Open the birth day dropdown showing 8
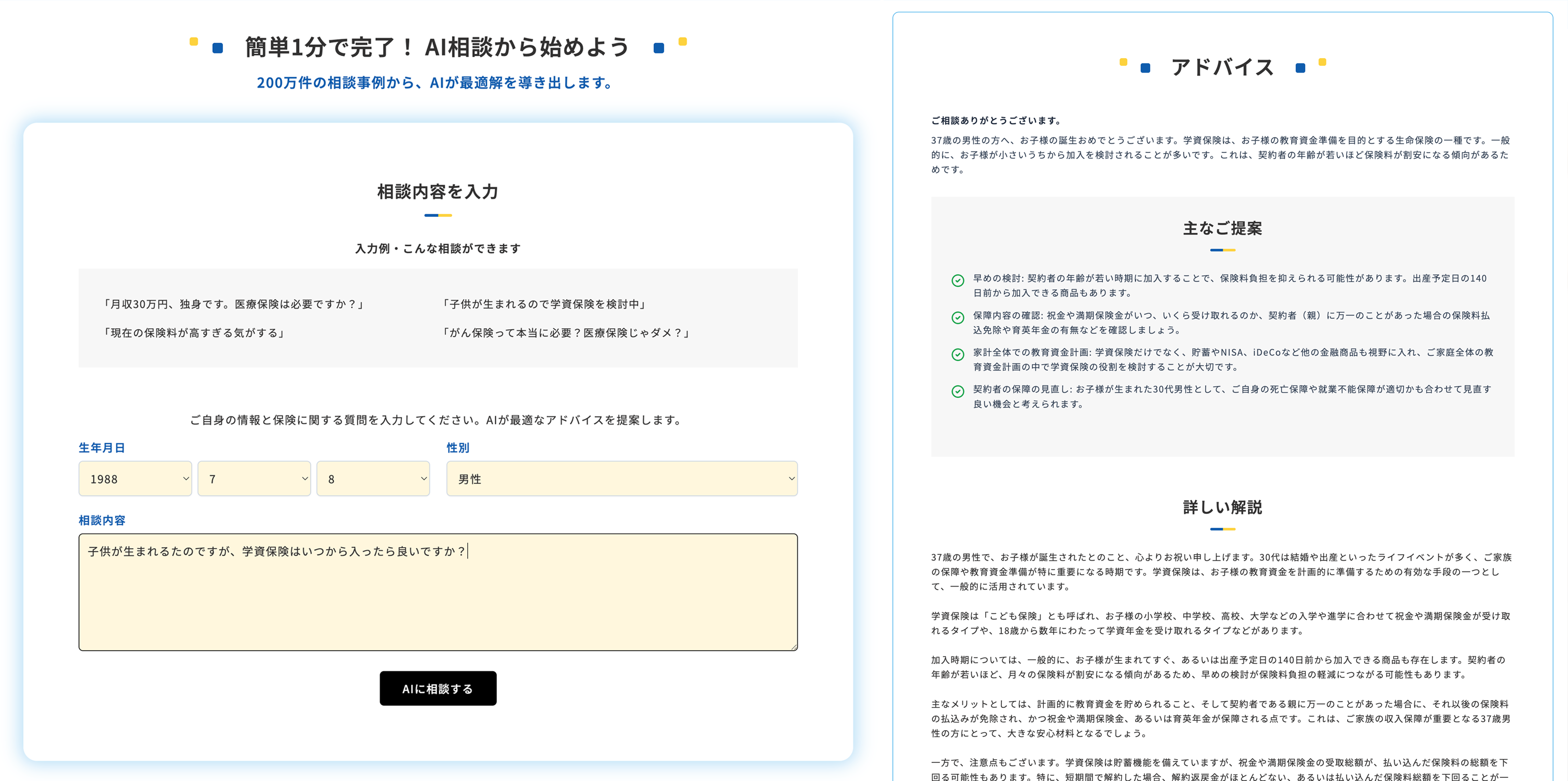The height and width of the screenshot is (781, 1568). (x=372, y=479)
